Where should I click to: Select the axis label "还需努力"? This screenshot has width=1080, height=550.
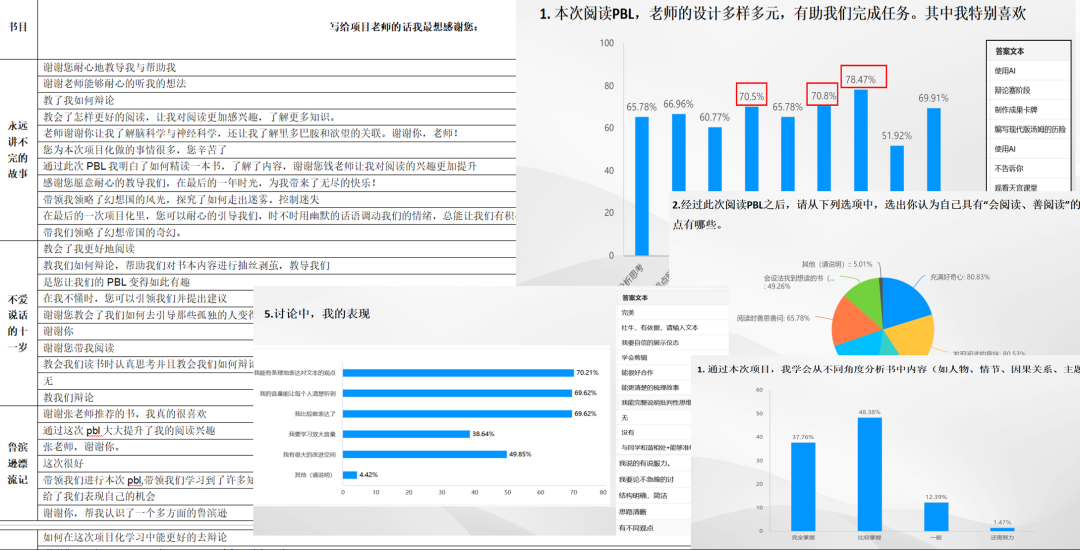1003,536
